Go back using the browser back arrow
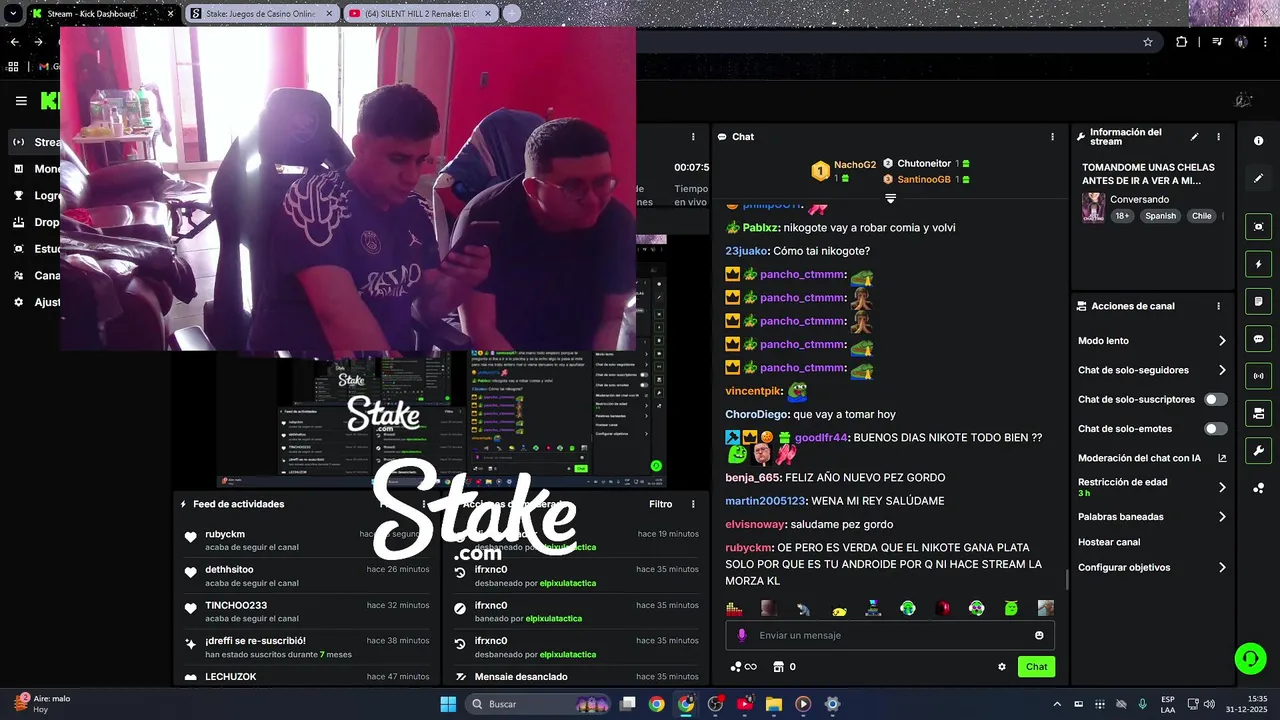Screen dimensions: 1280x720 [14, 42]
